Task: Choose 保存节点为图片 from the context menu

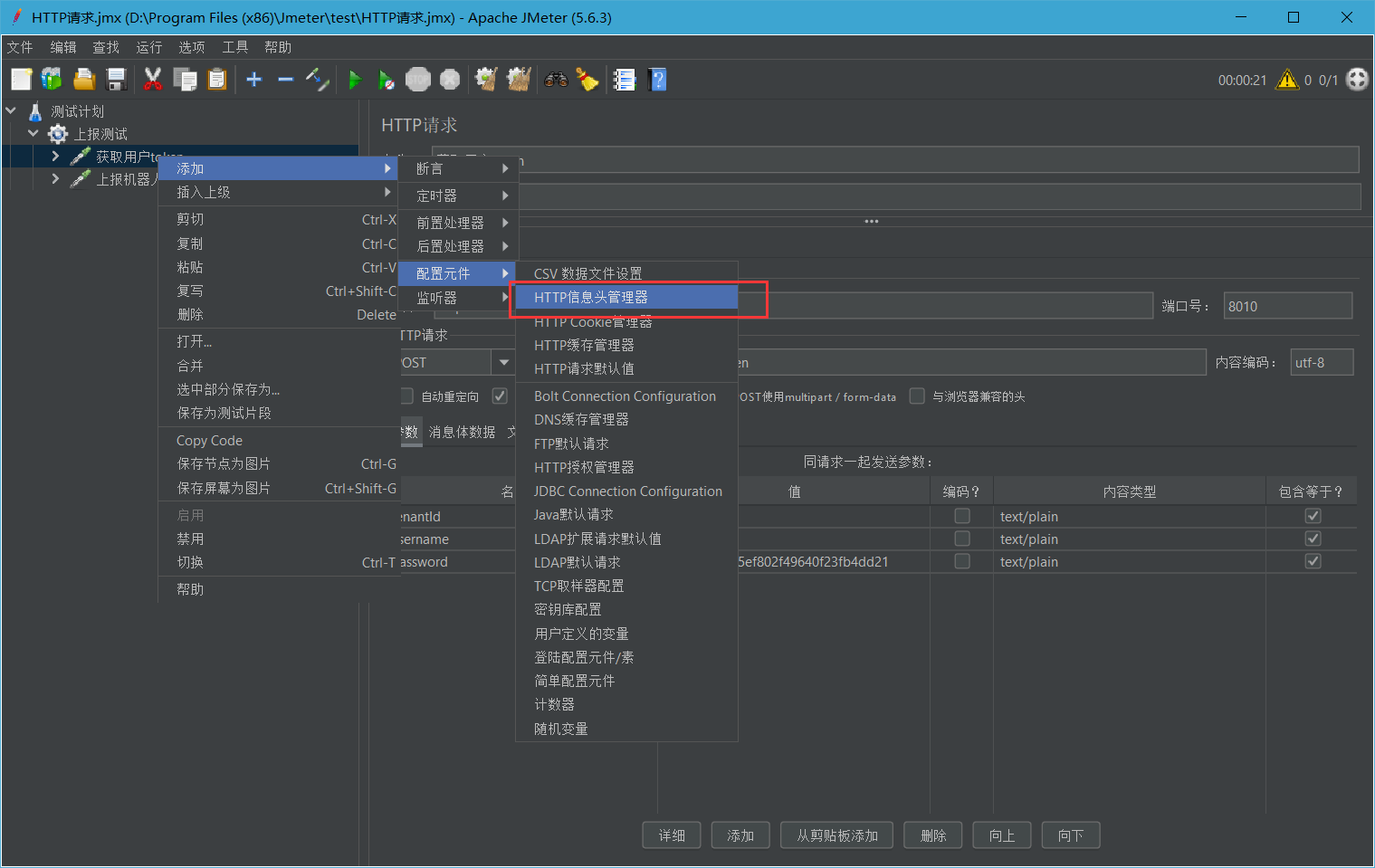Action: 279,463
